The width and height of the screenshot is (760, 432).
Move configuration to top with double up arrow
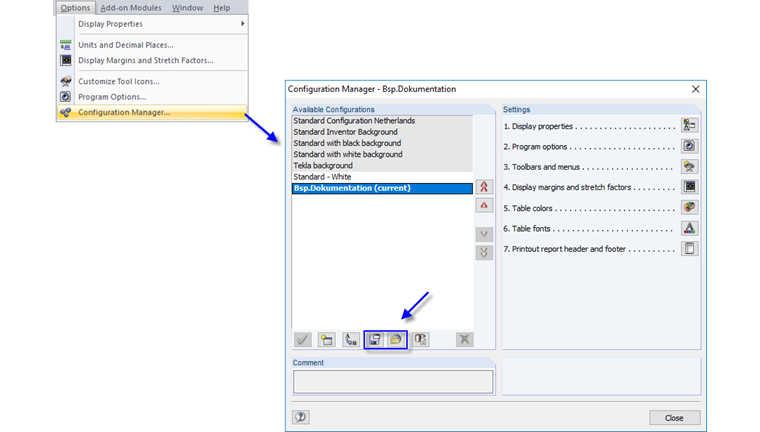pos(484,187)
